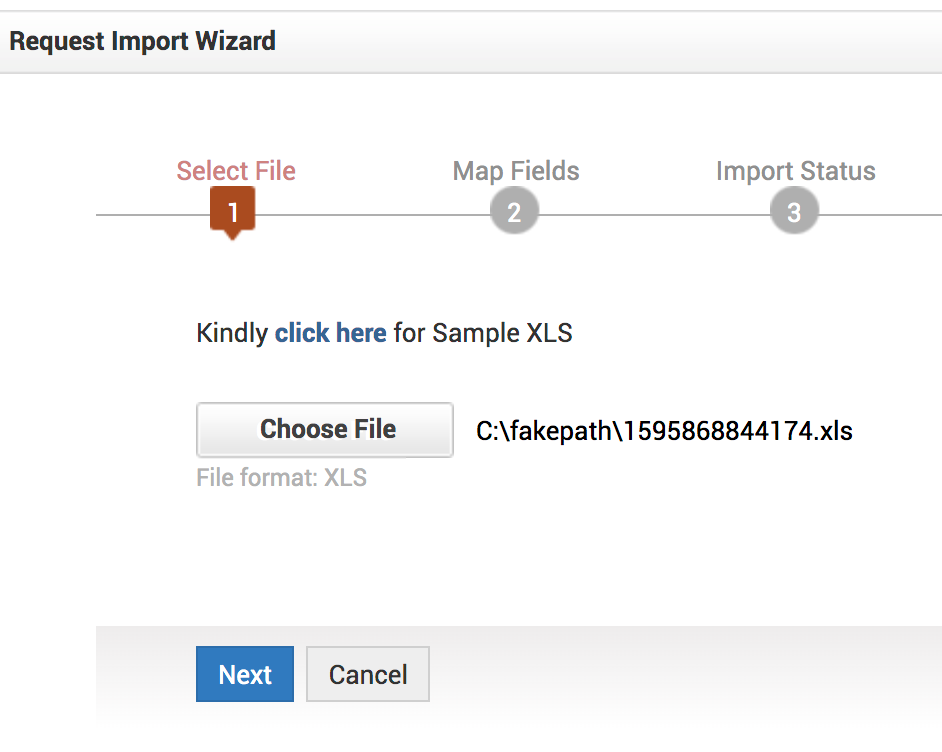This screenshot has height=752, width=942.
Task: Click progress line left of step 1
Action: (150, 215)
